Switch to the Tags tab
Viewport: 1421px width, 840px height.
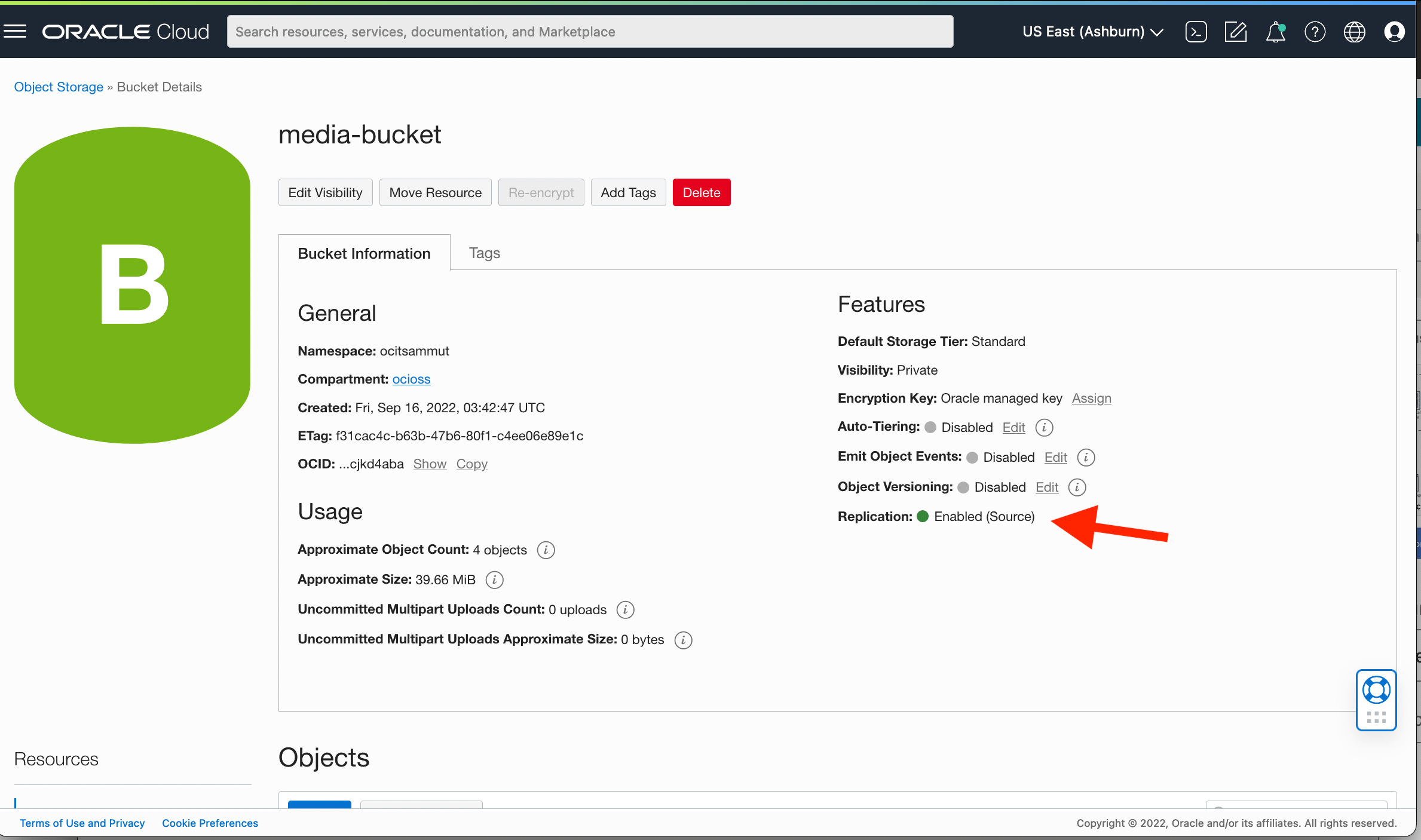point(484,253)
